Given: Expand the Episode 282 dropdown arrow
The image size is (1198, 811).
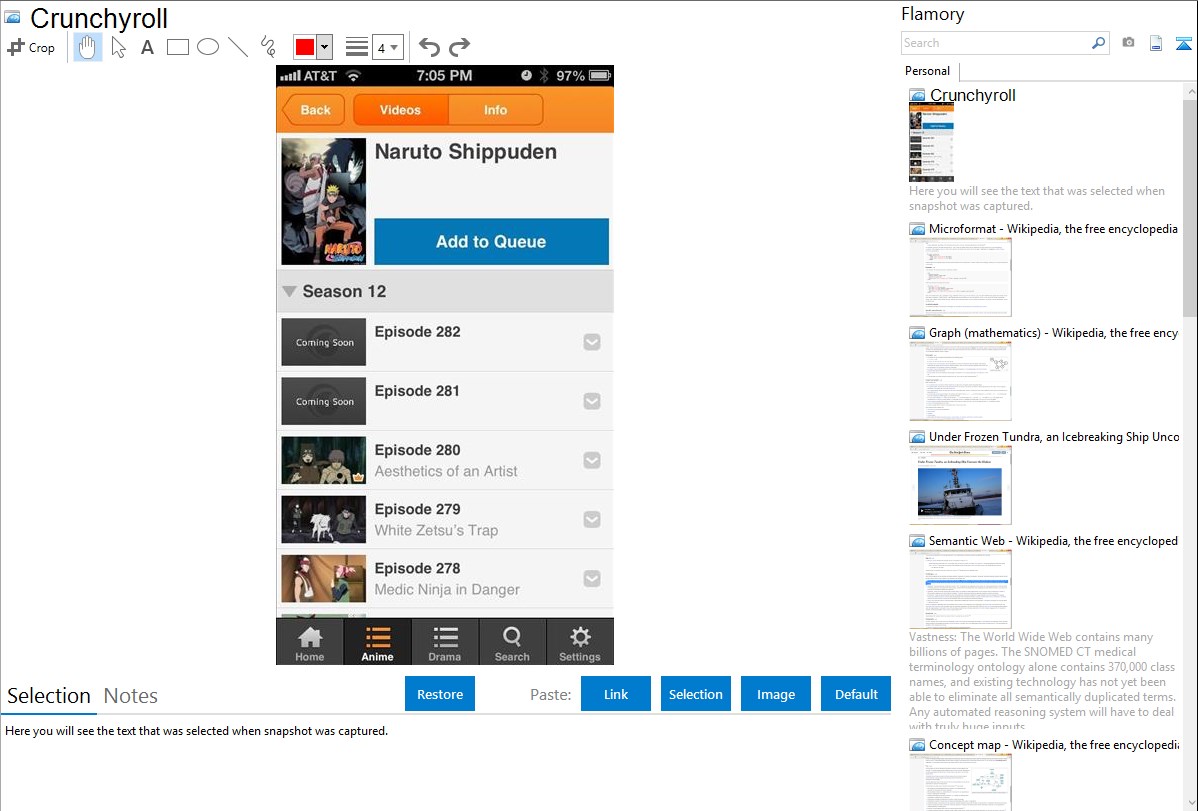Looking at the screenshot, I should coord(592,342).
